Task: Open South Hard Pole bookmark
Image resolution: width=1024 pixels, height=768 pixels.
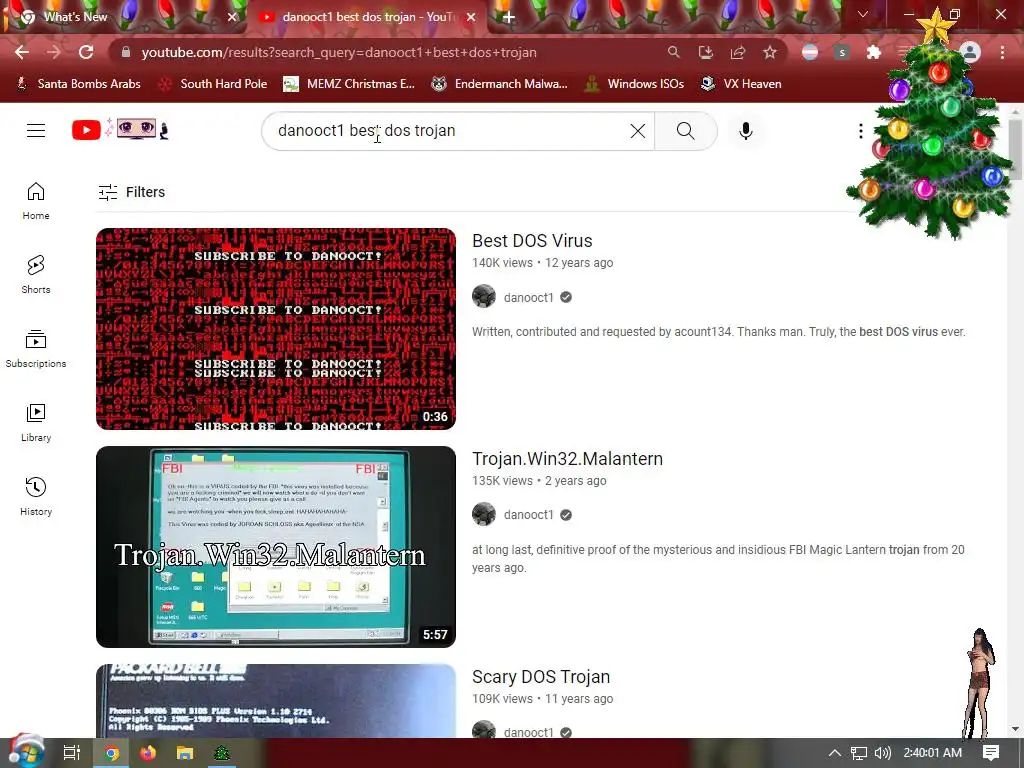Action: coord(214,84)
